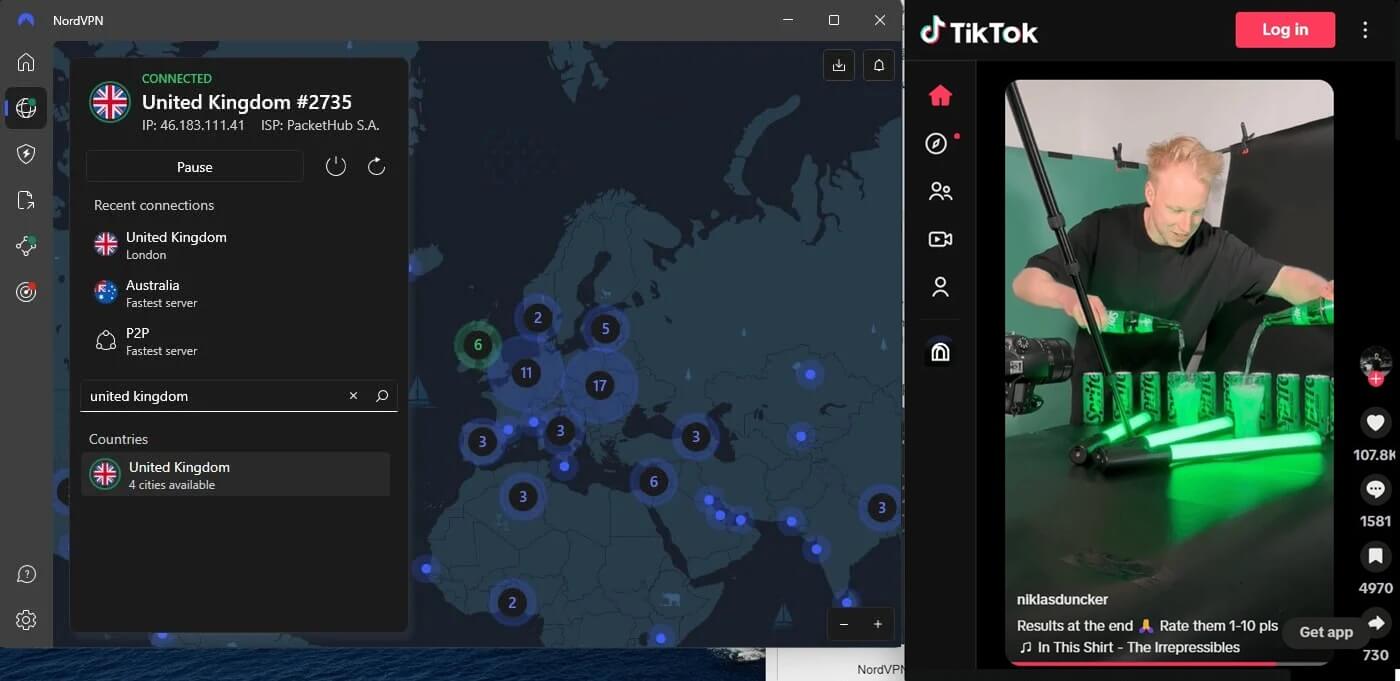The width and height of the screenshot is (1400, 681).
Task: Select the Explore compass on TikTok
Action: (936, 142)
